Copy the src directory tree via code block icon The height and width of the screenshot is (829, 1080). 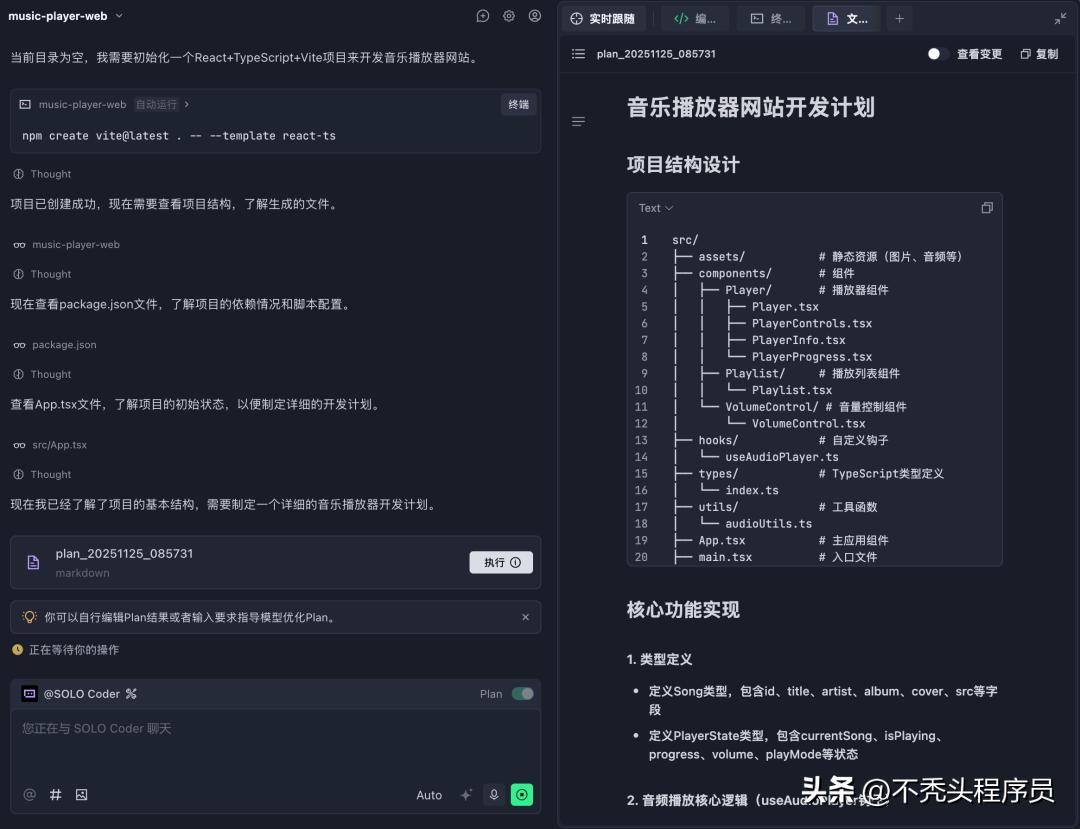coord(987,207)
